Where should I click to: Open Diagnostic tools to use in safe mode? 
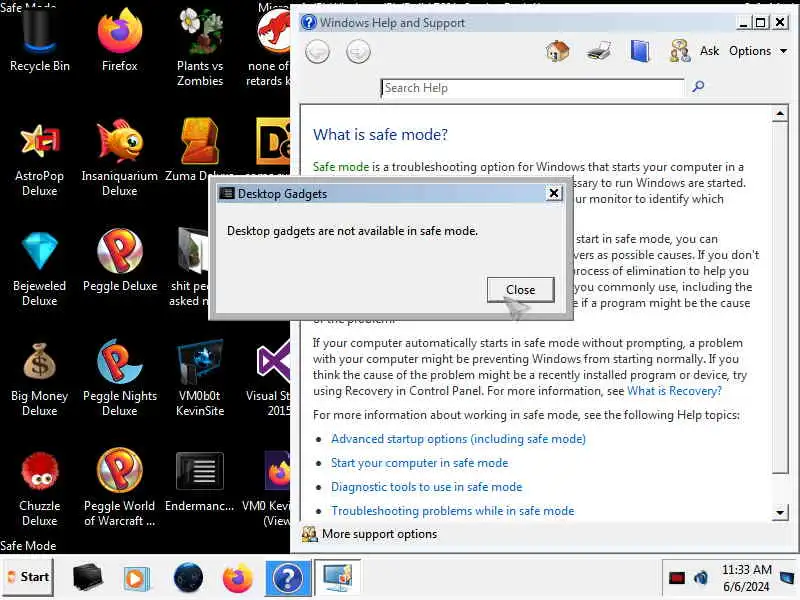coord(427,487)
